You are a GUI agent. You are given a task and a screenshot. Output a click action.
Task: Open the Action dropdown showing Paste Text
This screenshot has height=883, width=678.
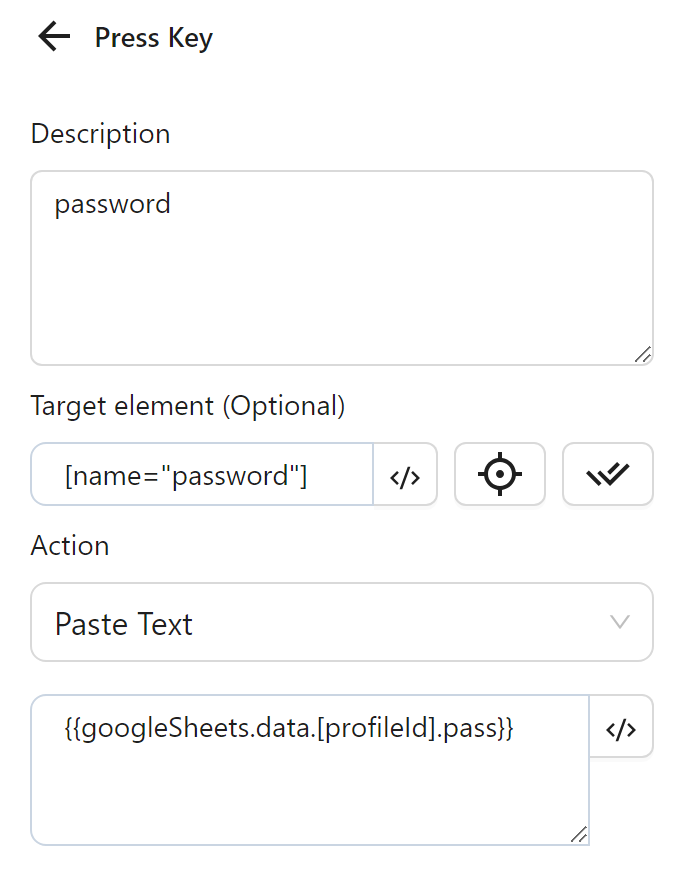(342, 622)
